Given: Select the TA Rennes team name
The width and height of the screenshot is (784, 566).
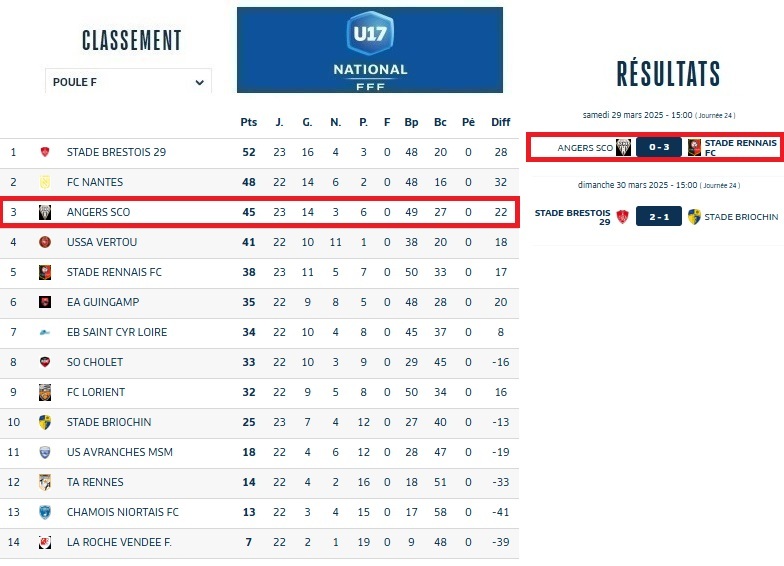Looking at the screenshot, I should 95,482.
